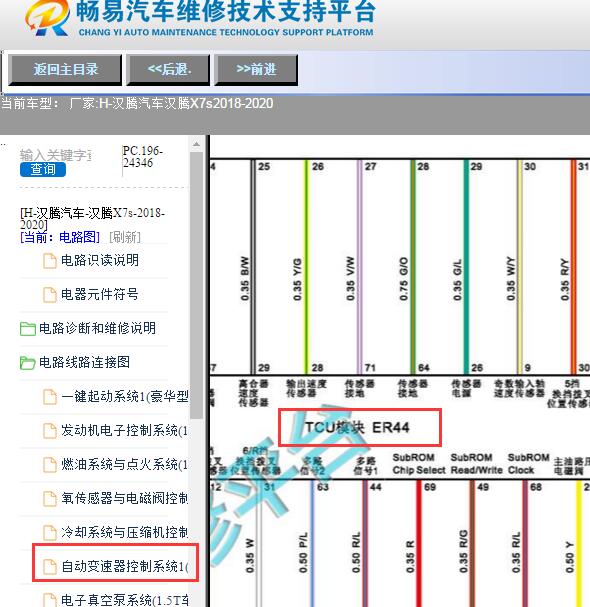Screen dimensions: 590x607
Task: Open 发动机电子控制系统 diagram
Action: pos(124,430)
